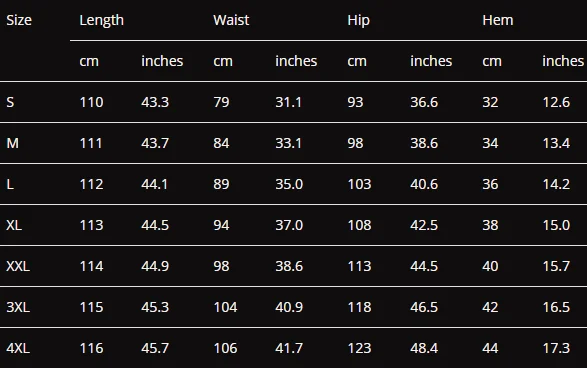Screen dimensions: 587x368
Task: Click the 3XL size row label
Action: [18, 307]
